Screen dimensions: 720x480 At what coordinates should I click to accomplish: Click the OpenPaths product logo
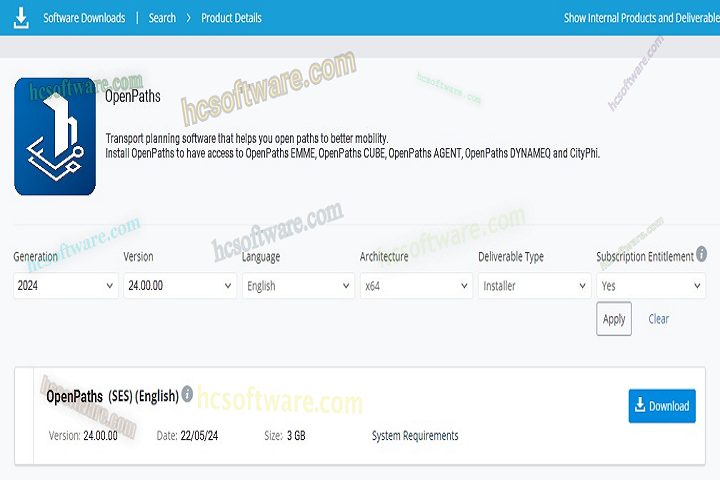click(55, 136)
